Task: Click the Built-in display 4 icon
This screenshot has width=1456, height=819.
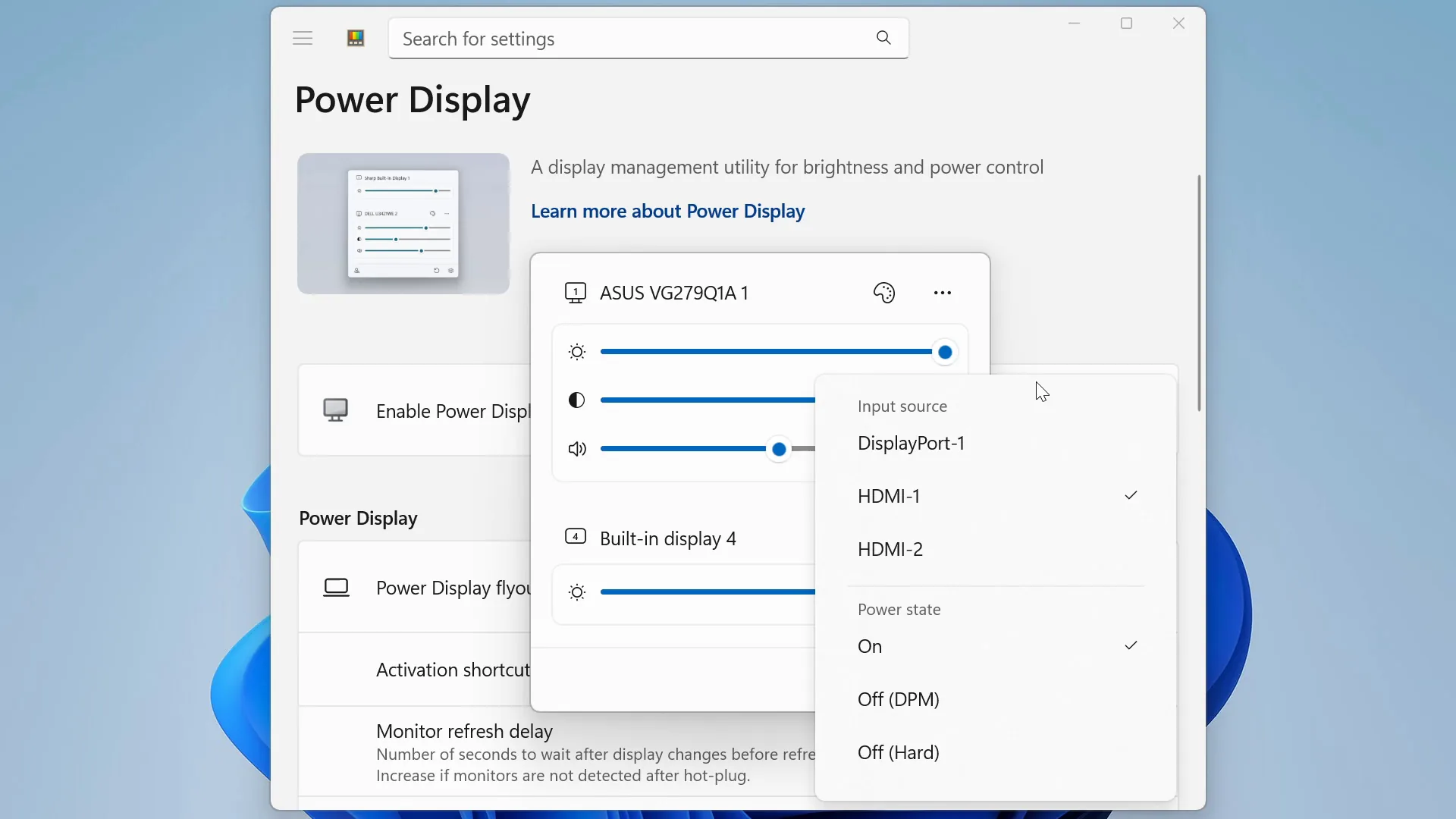Action: [x=576, y=537]
